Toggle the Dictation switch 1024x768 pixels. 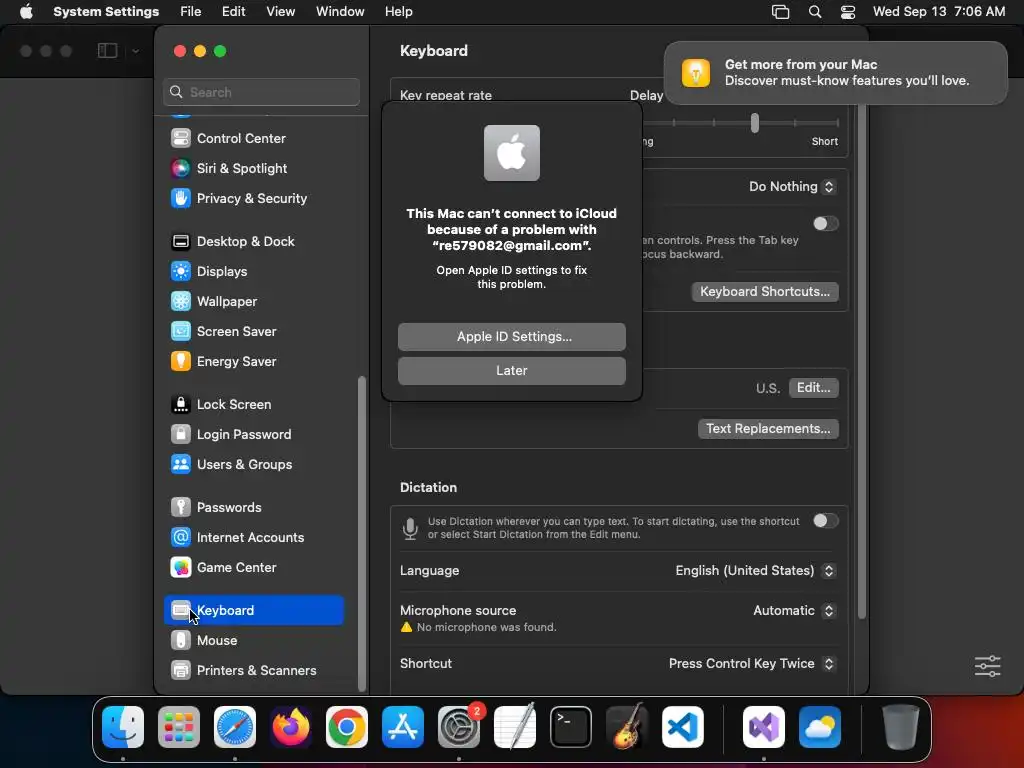click(x=825, y=520)
